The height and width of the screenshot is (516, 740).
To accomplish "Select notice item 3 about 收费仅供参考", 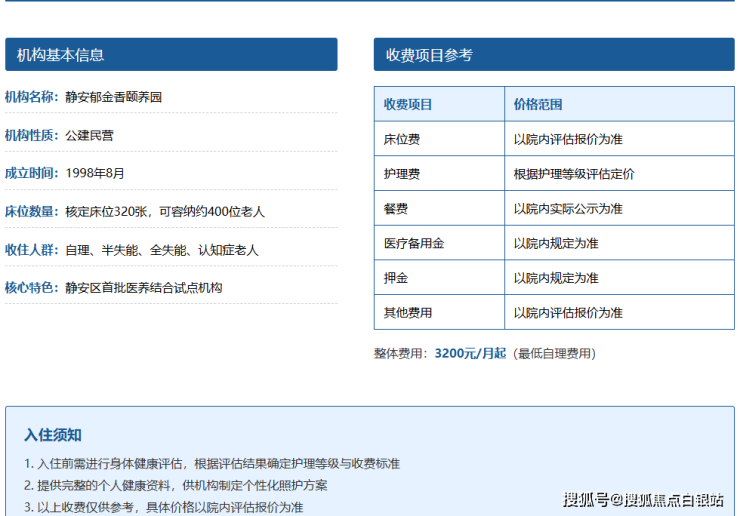I will coord(164,508).
